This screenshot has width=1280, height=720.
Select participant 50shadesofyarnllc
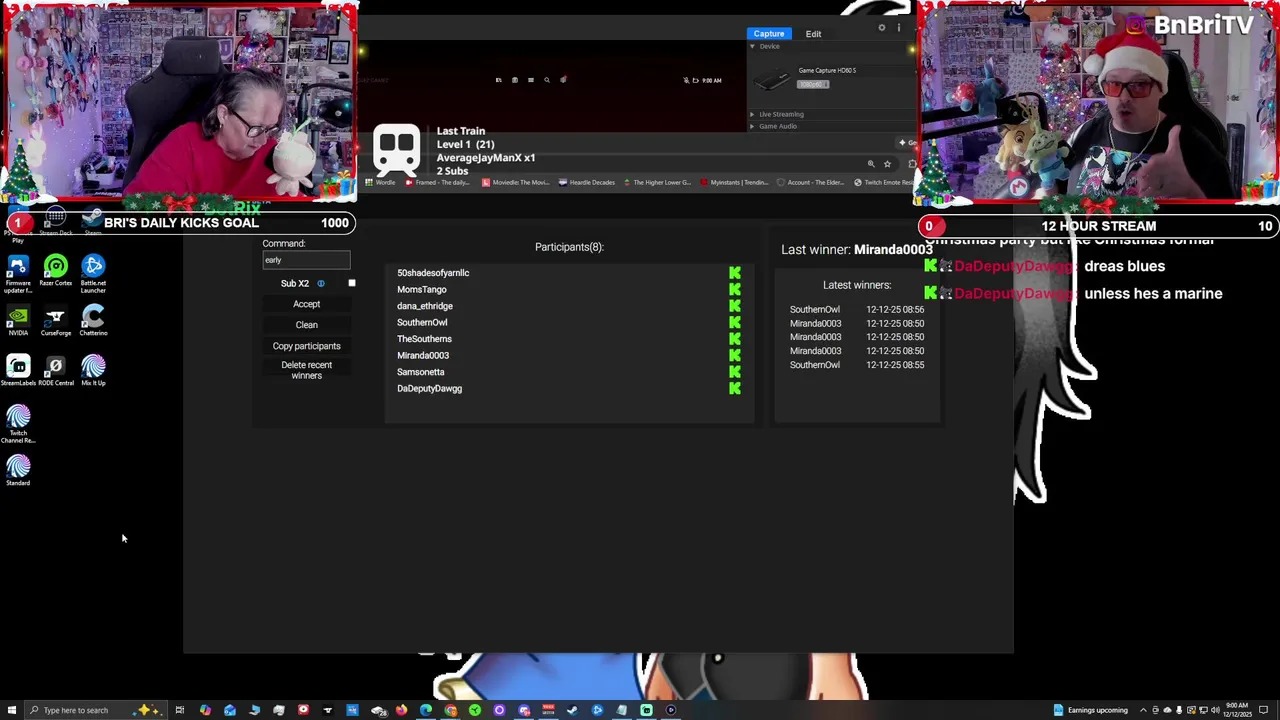pos(433,273)
